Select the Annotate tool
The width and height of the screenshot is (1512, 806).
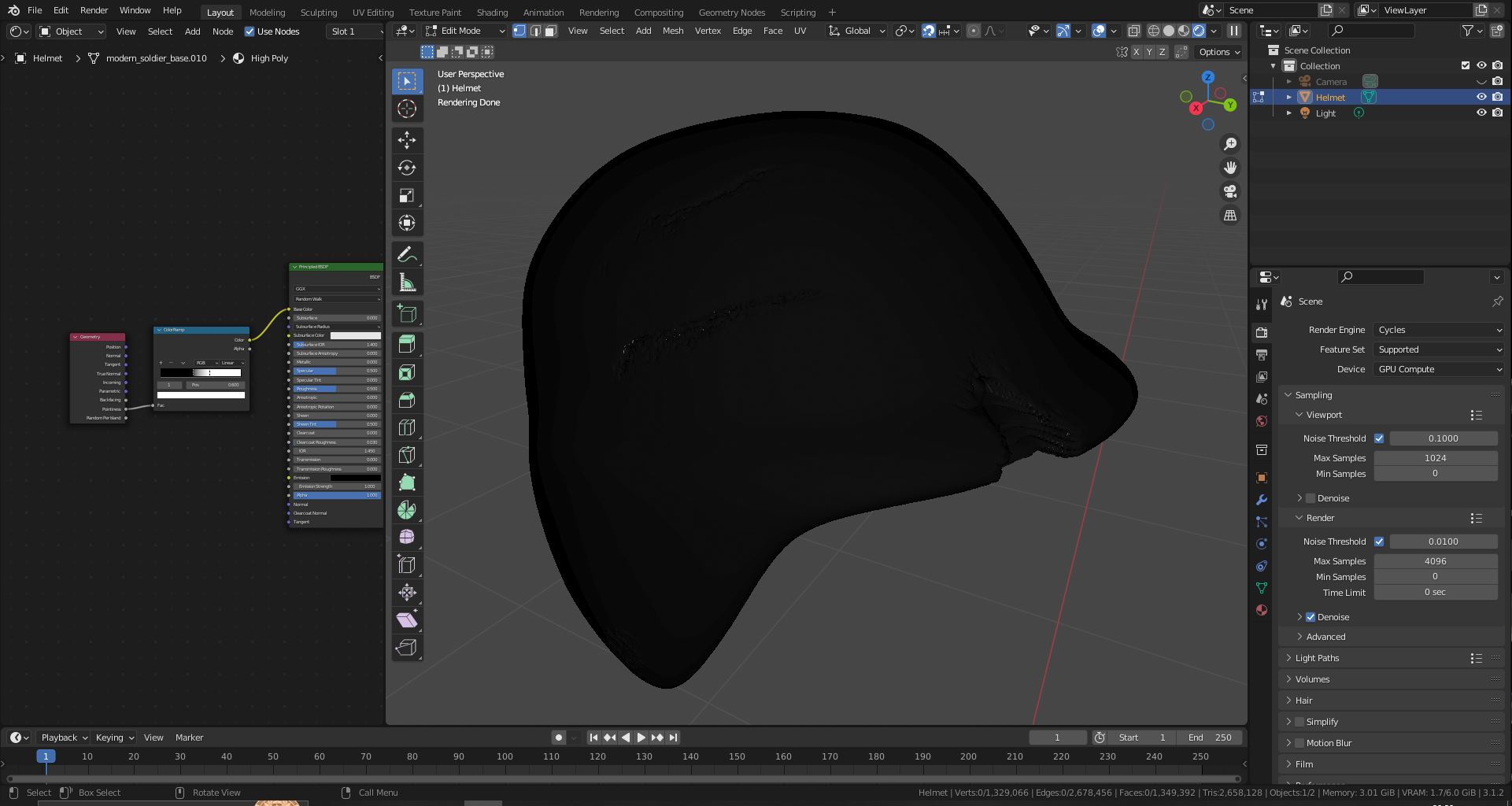pyautogui.click(x=407, y=253)
